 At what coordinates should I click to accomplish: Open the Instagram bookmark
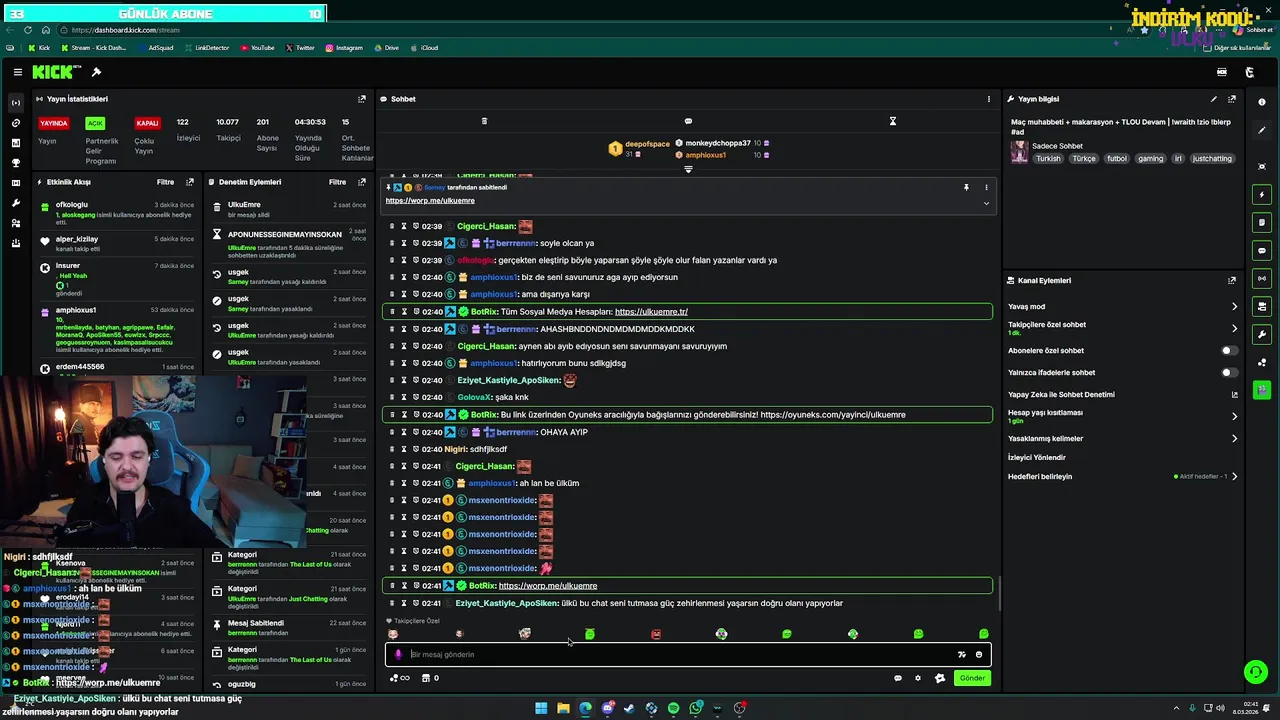pyautogui.click(x=344, y=48)
